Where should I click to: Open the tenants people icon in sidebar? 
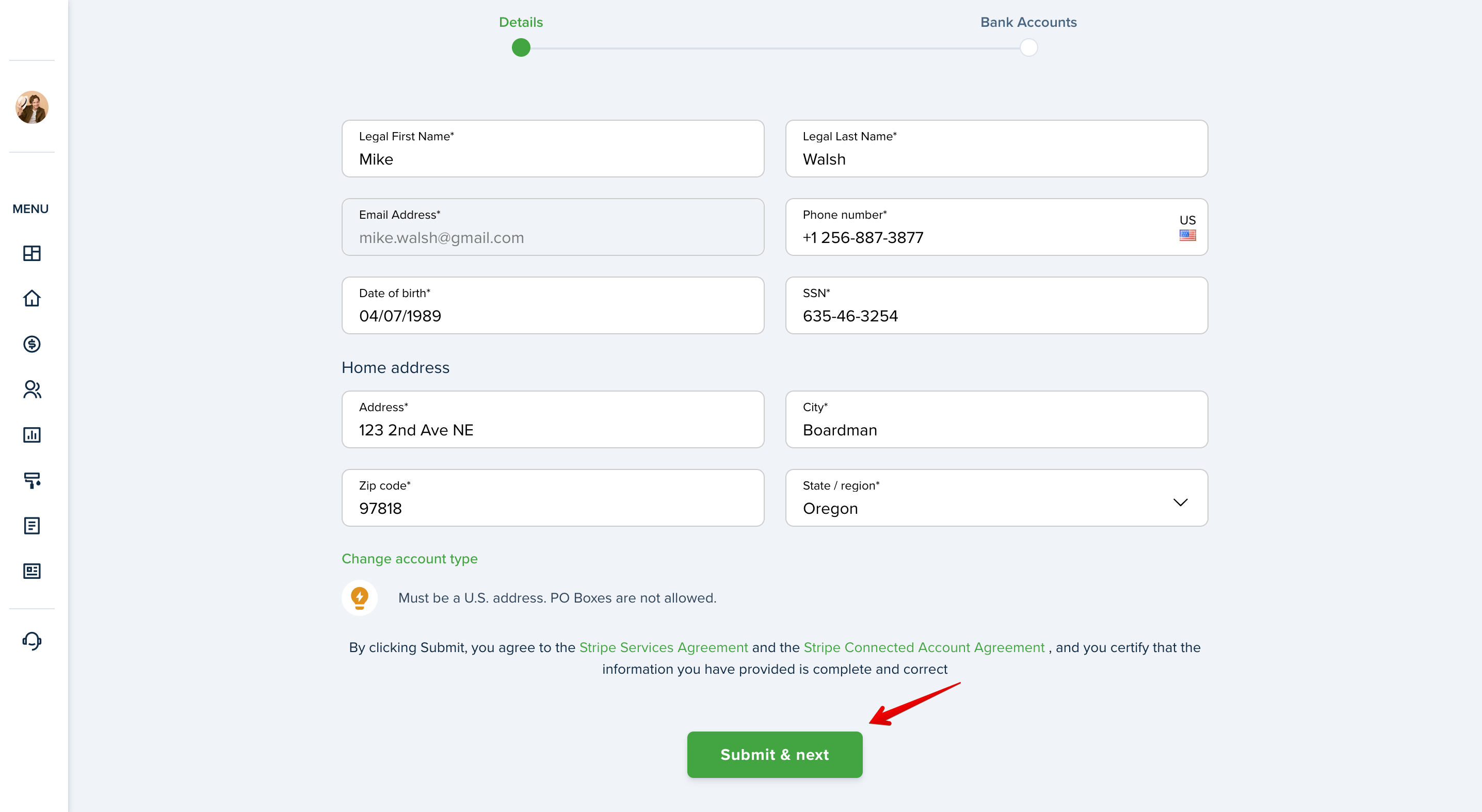(x=31, y=389)
